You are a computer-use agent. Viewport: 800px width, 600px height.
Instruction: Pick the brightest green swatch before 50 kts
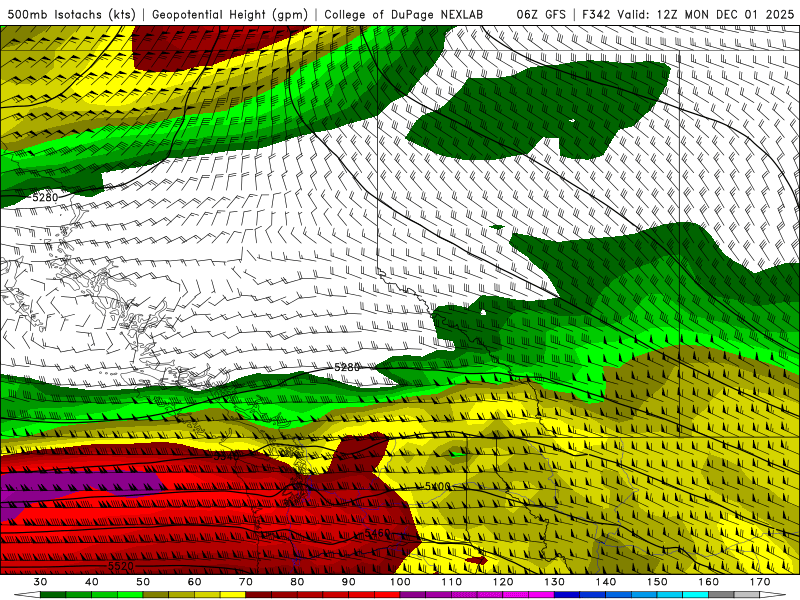[130, 595]
